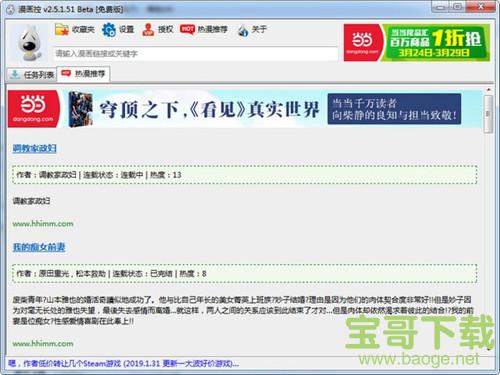Maximize the 漫画控 window
The width and height of the screenshot is (500, 375).
pos(458,7)
